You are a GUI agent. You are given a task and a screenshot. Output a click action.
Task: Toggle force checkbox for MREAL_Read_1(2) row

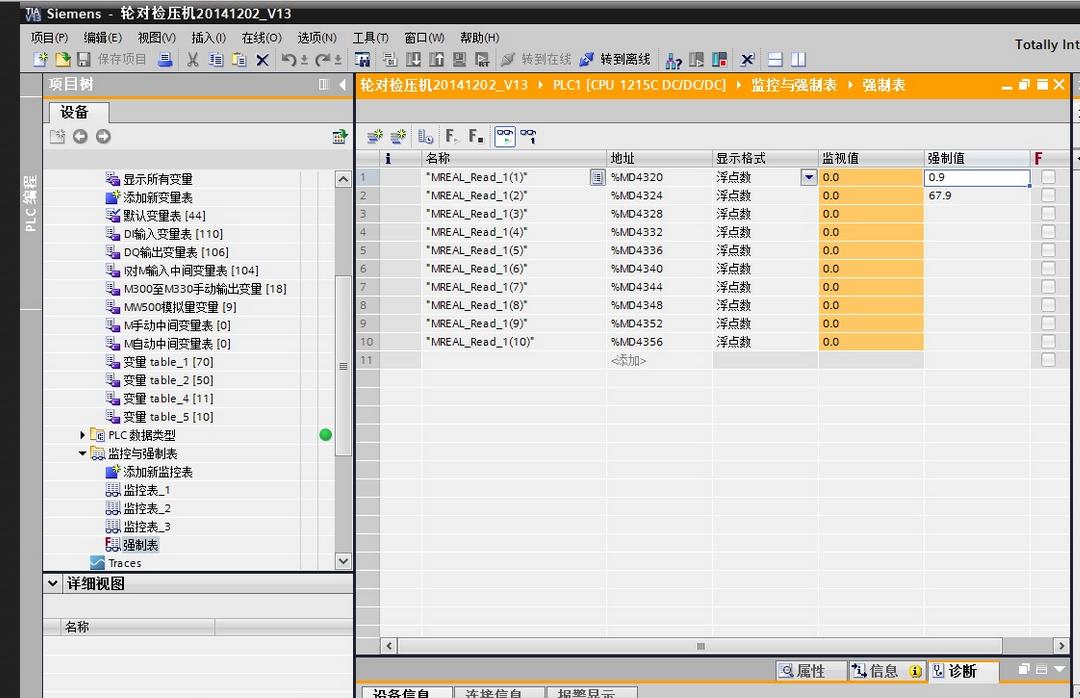(1048, 196)
